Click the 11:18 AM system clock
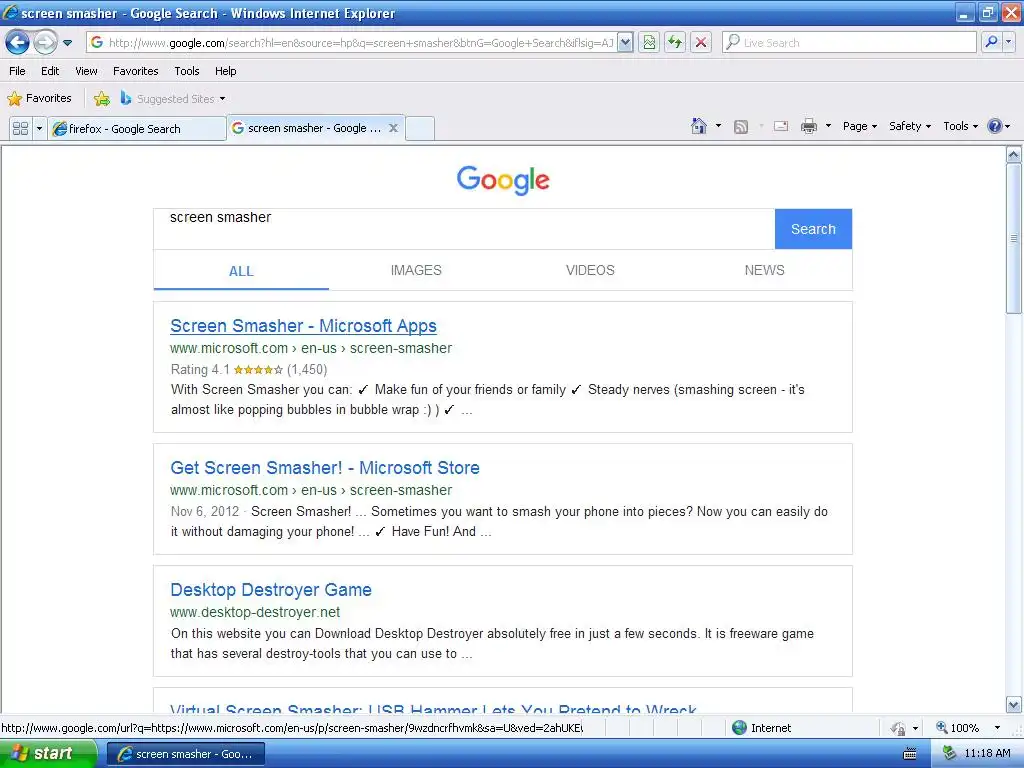This screenshot has height=768, width=1024. (987, 754)
